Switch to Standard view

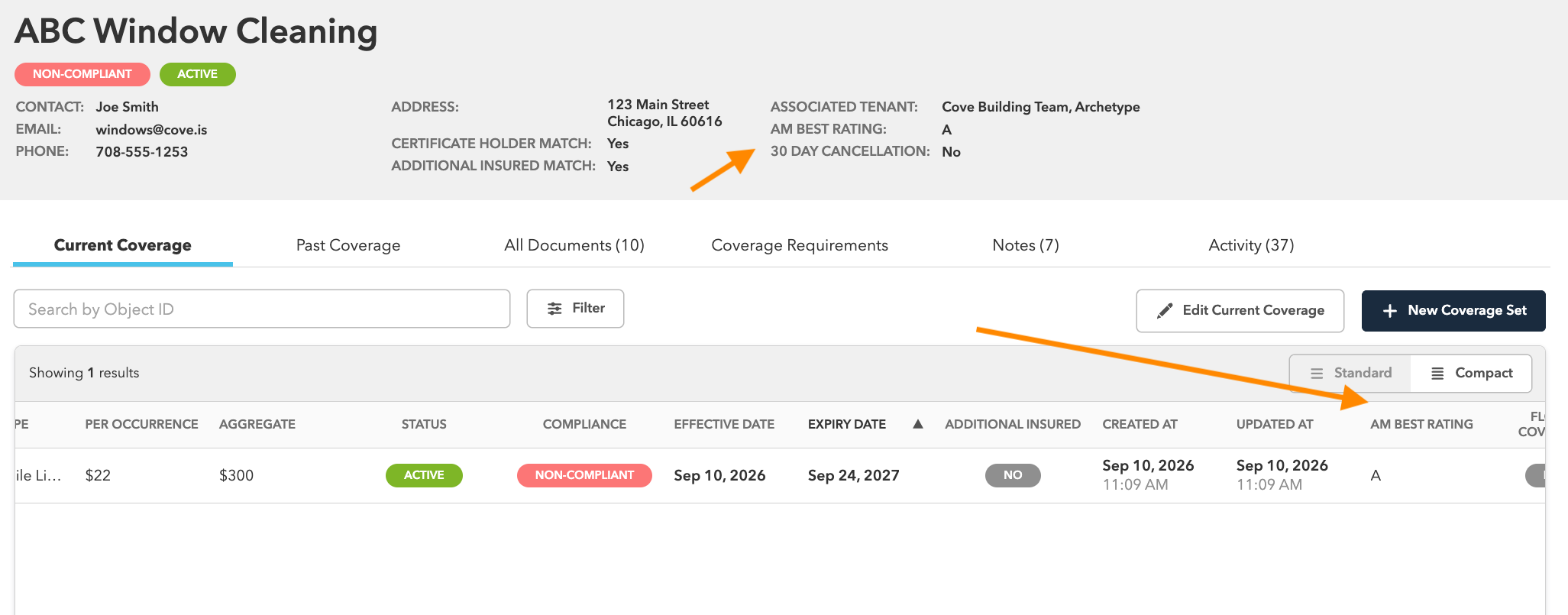click(1350, 373)
